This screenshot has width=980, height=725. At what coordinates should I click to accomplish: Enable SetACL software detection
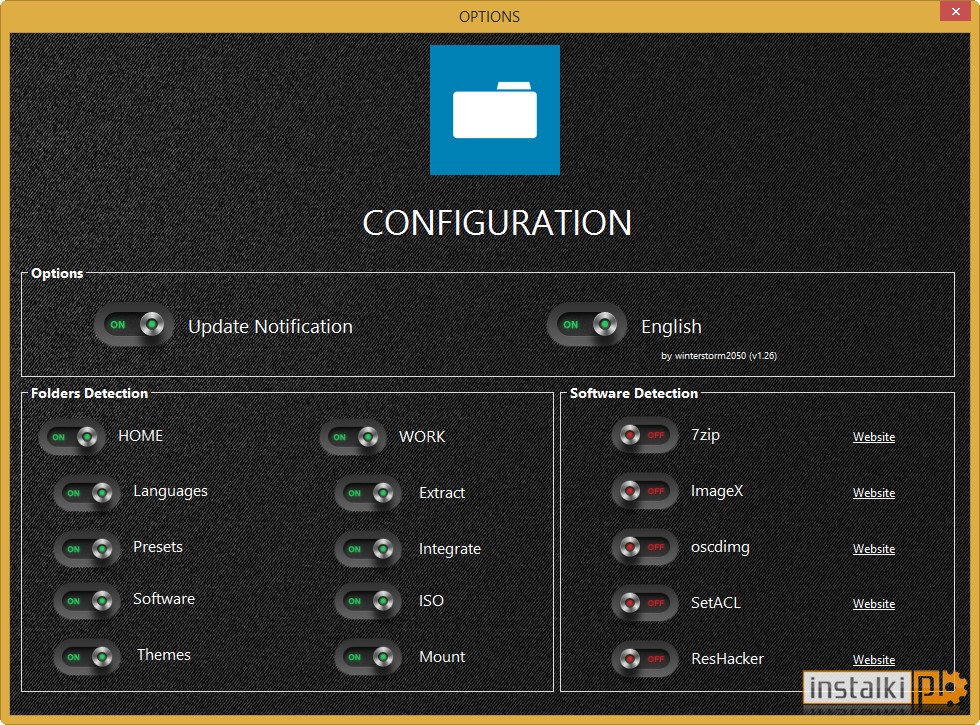point(644,602)
